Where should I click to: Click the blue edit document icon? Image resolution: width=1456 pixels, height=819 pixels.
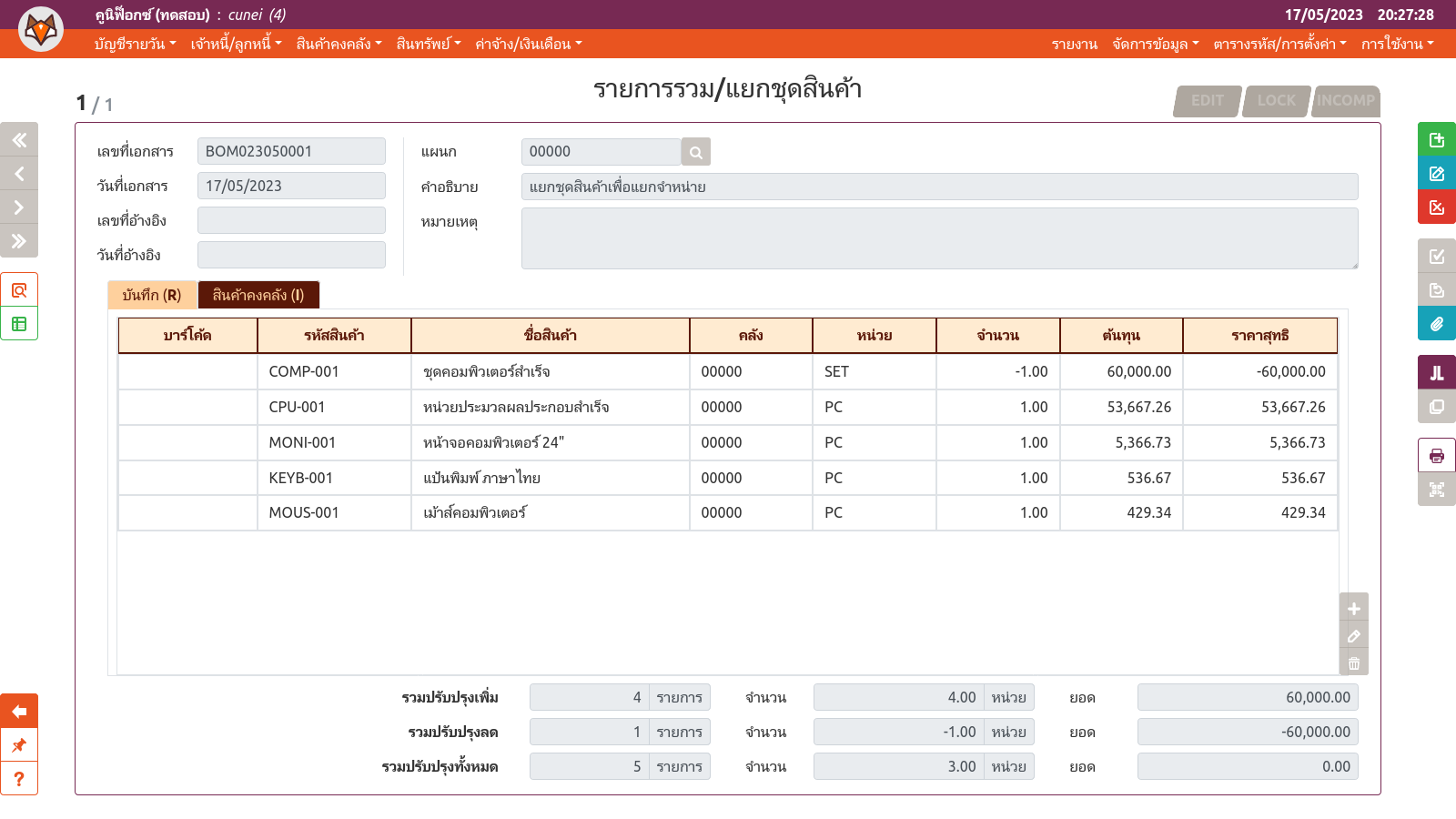click(1436, 173)
